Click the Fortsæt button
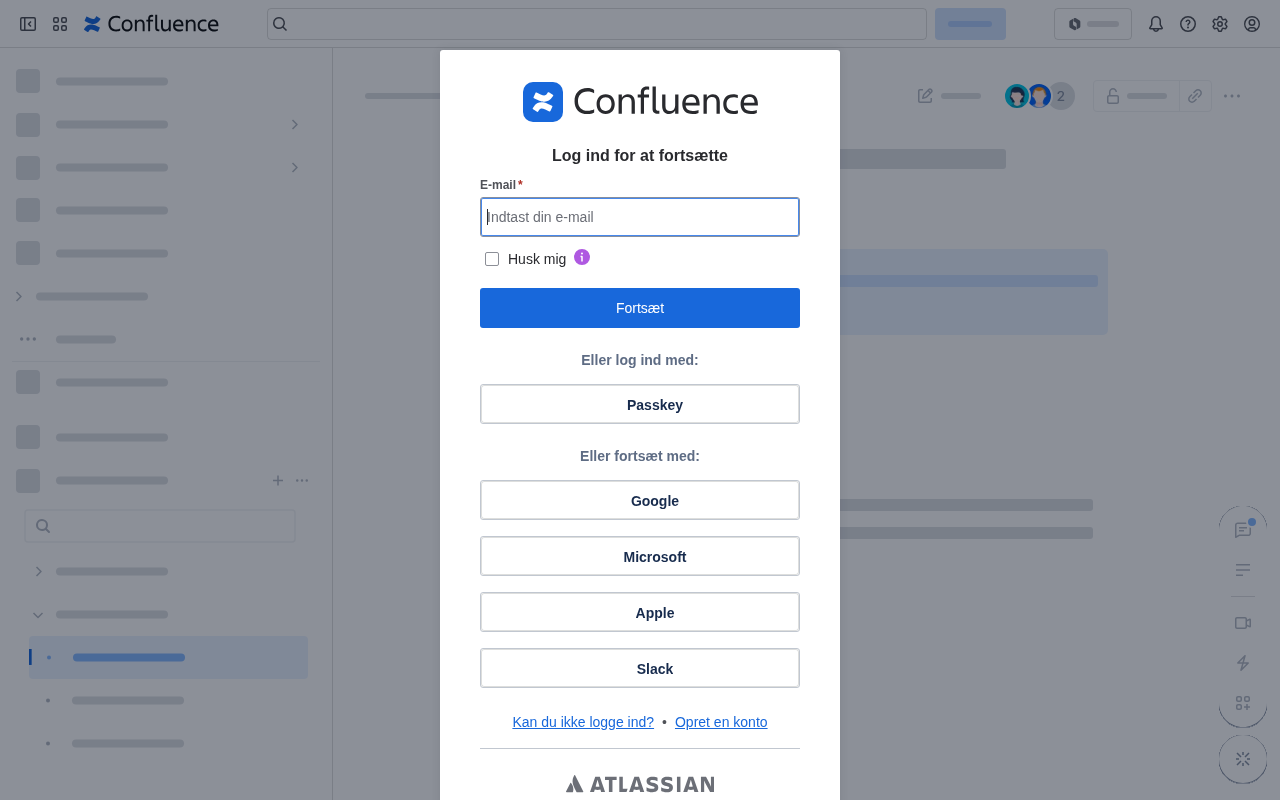 (x=640, y=308)
